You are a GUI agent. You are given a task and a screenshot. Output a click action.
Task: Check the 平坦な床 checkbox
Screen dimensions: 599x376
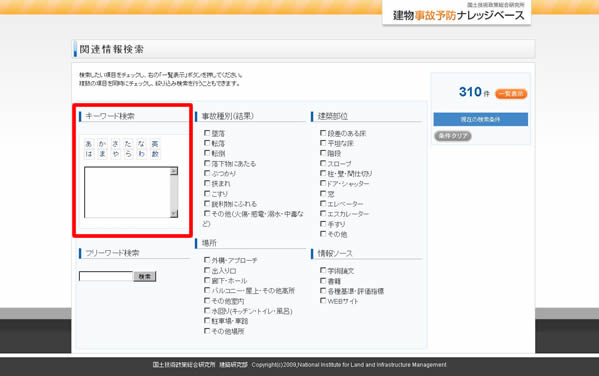pos(323,143)
